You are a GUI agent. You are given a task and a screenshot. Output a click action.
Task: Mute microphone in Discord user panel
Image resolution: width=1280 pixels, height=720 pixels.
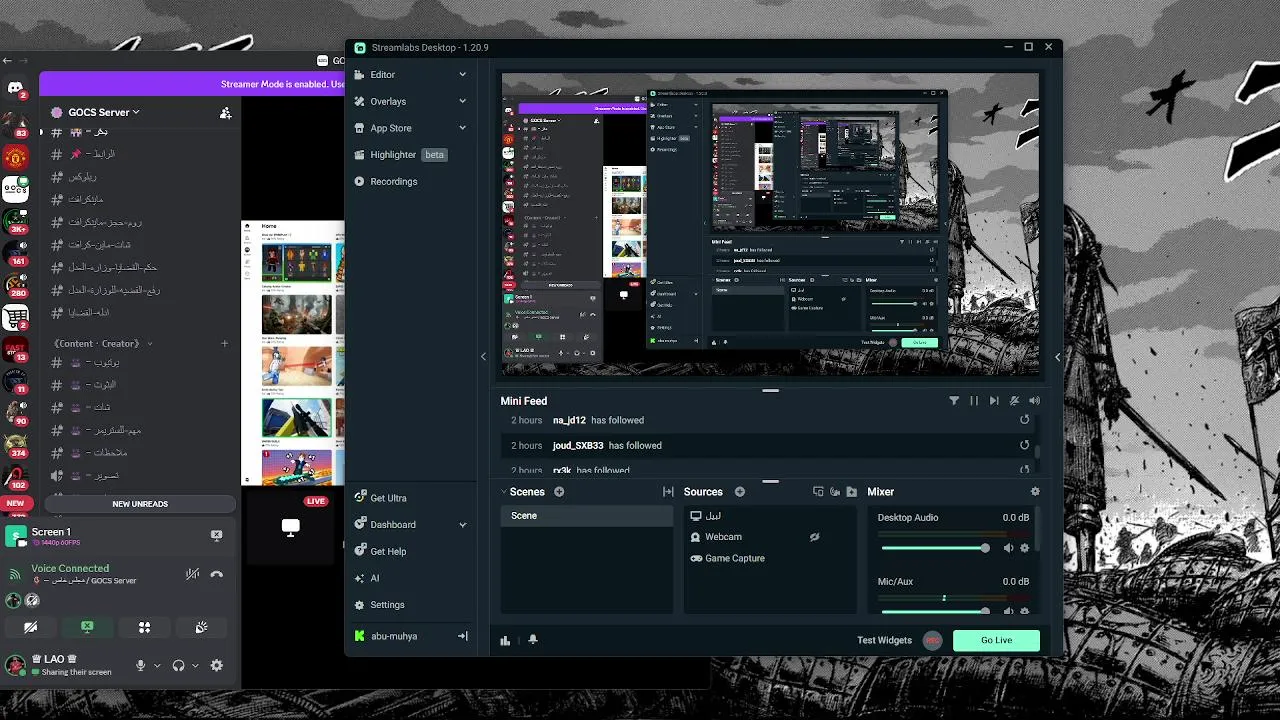pos(141,665)
